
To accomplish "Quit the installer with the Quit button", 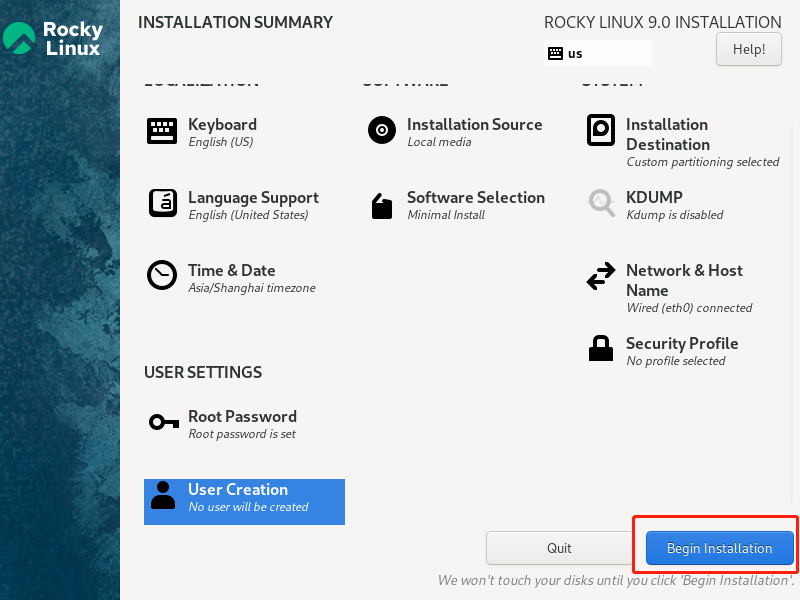I will [559, 548].
